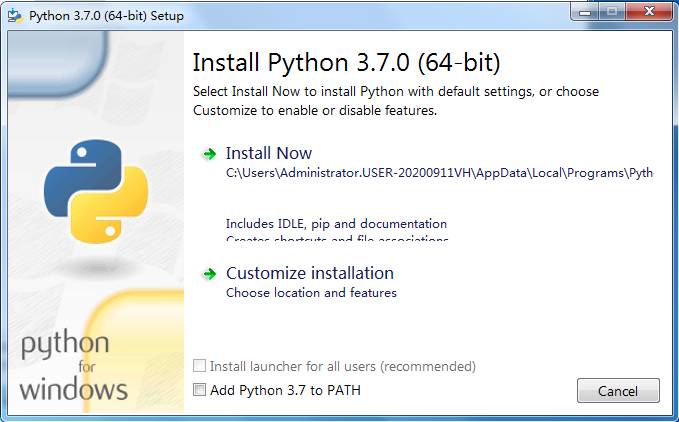Click the default install path under Install Now
This screenshot has height=422, width=679.
[x=438, y=173]
